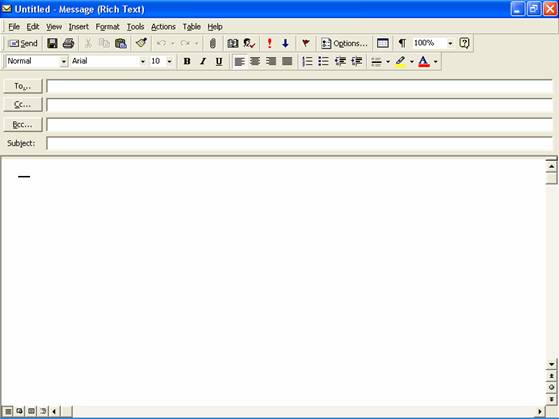Toggle Bold formatting
This screenshot has height=419, width=559.
[187, 61]
